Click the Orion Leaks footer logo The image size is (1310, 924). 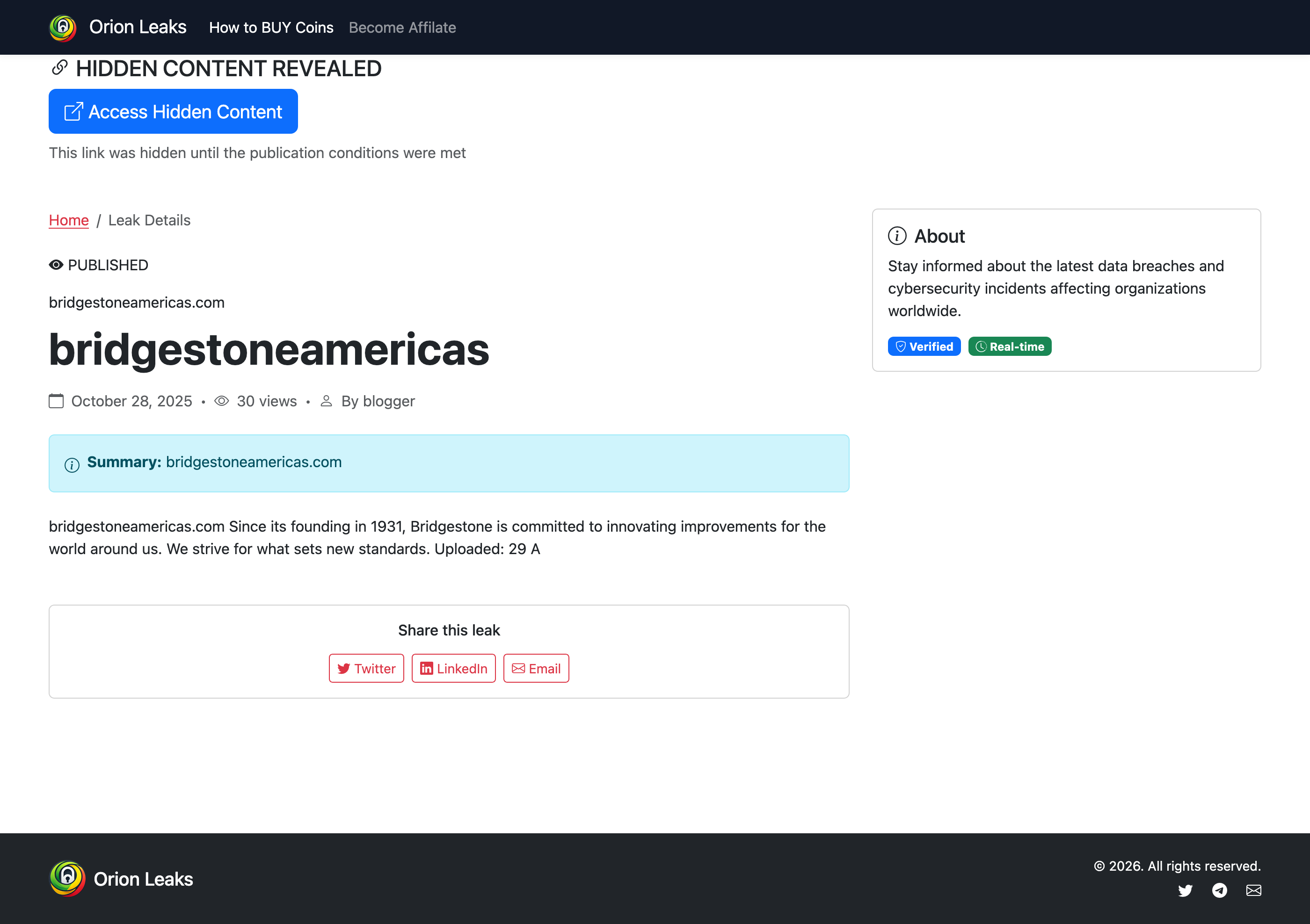[x=67, y=879]
